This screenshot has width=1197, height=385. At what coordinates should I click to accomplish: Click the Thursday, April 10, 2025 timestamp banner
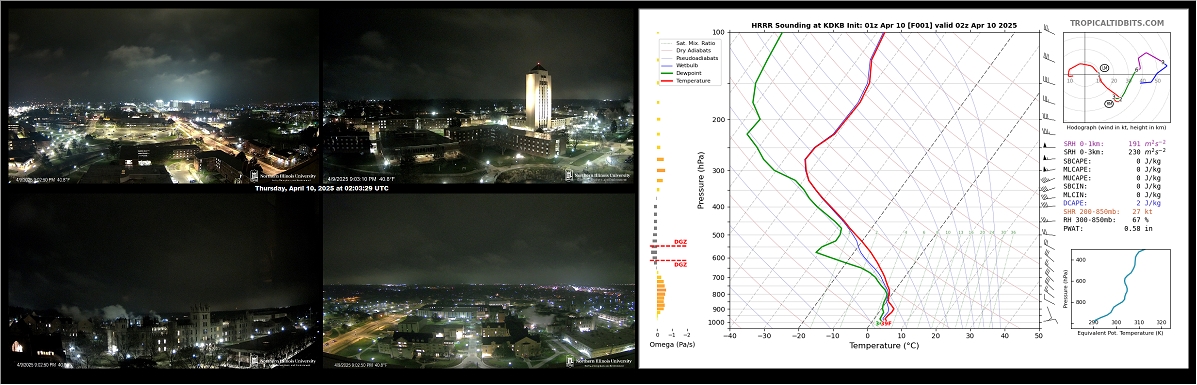pyautogui.click(x=321, y=188)
